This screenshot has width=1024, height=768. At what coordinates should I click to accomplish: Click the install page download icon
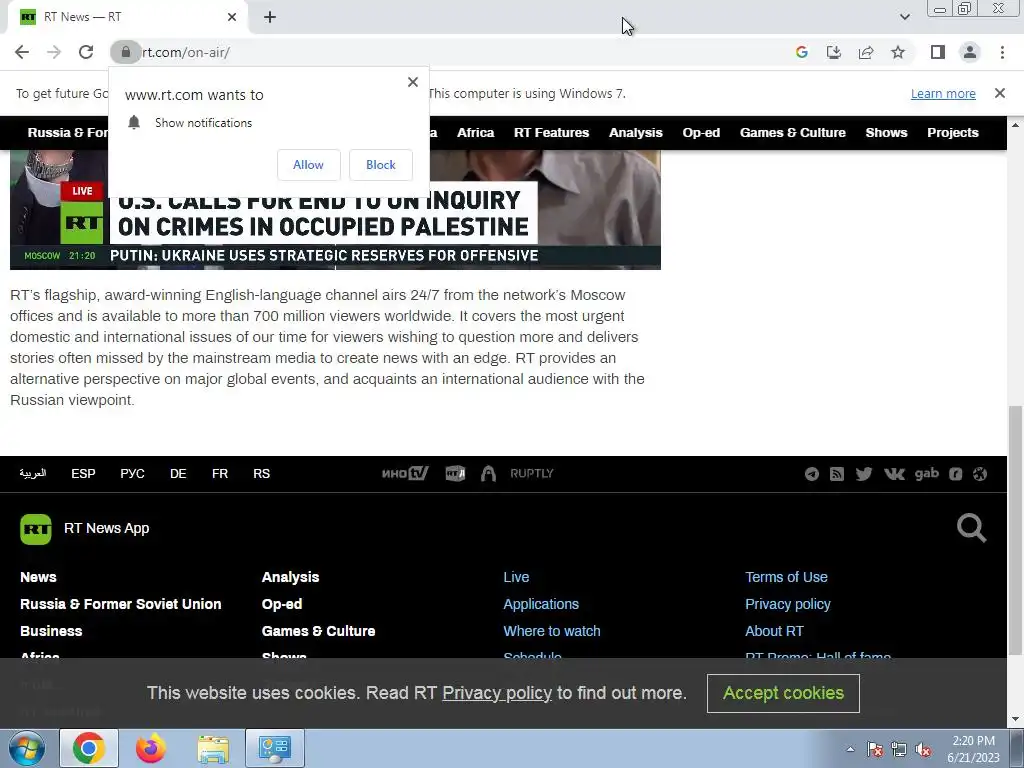tap(833, 52)
